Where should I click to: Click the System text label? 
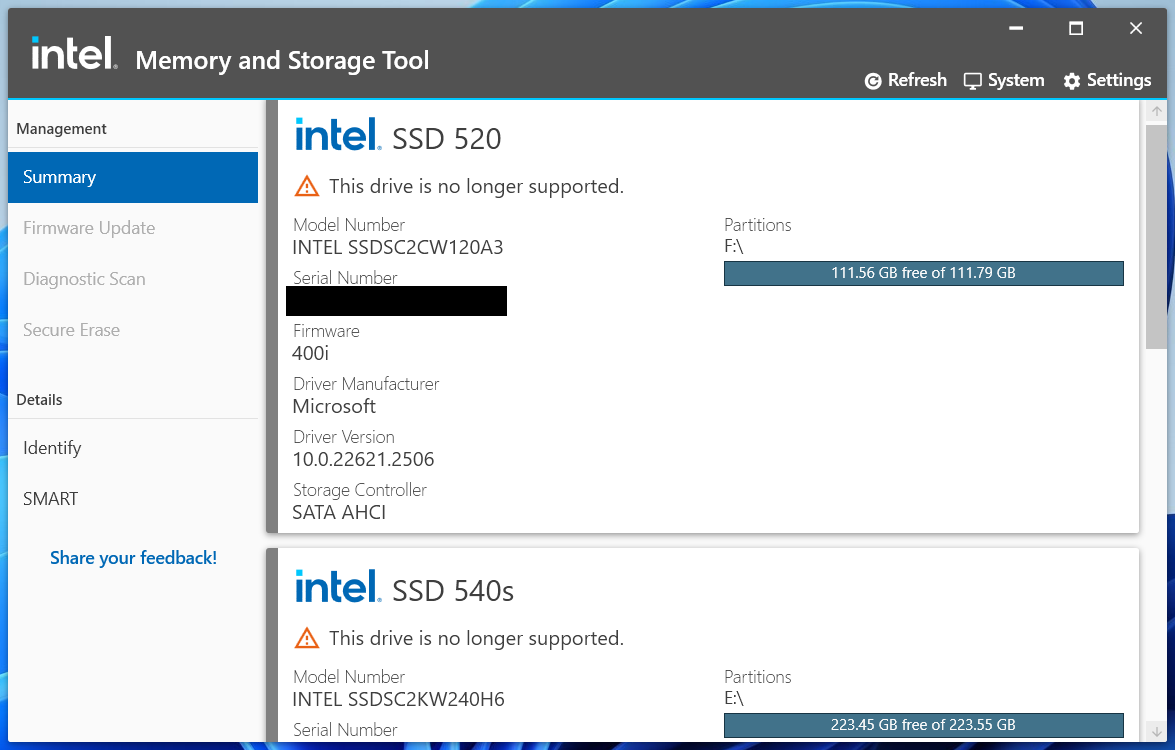(x=1015, y=80)
